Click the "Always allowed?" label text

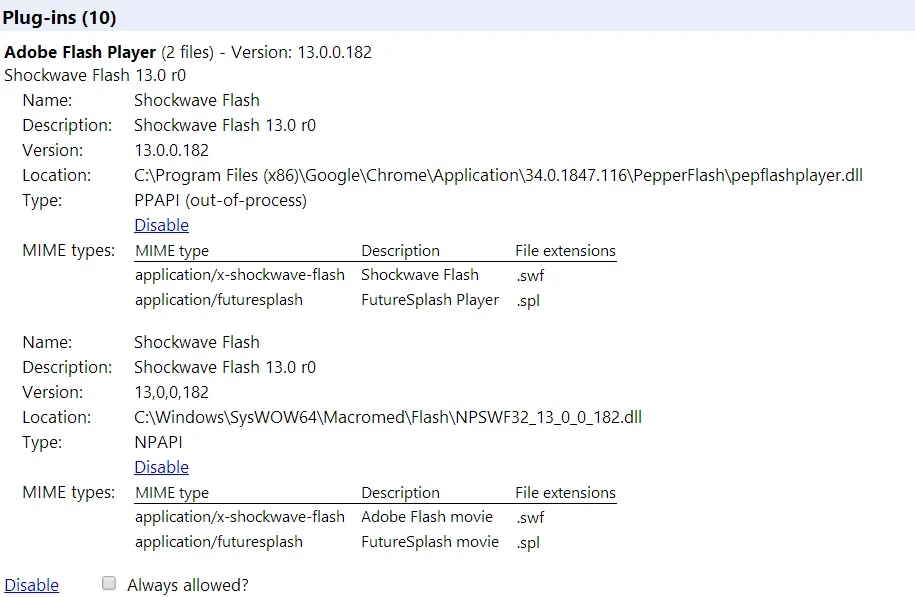(188, 585)
